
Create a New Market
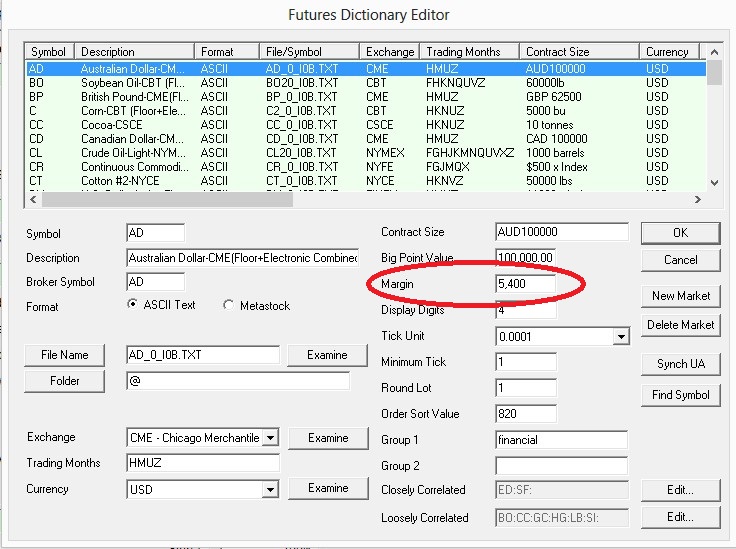click(680, 296)
